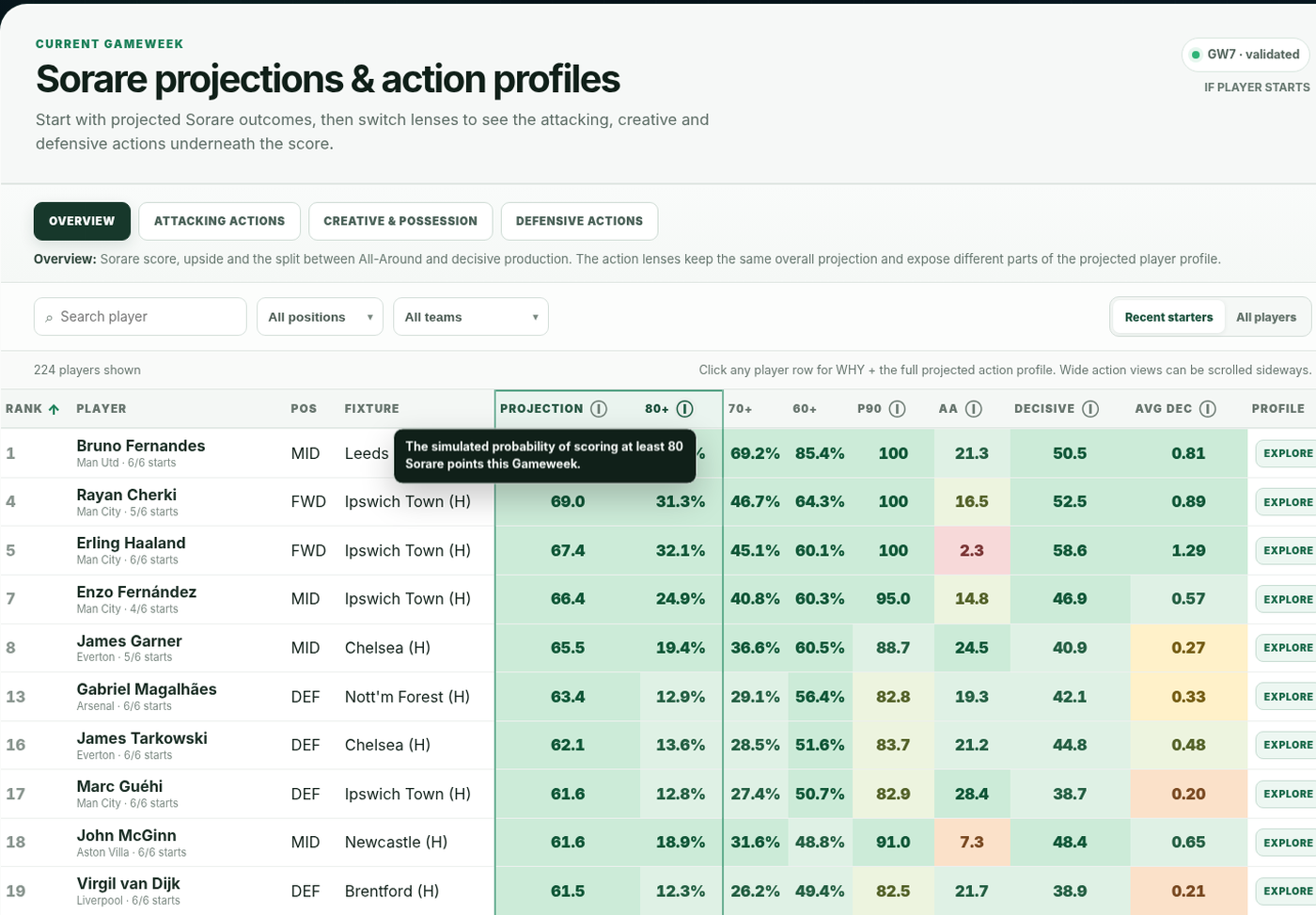Click the PLAYER column header

[x=102, y=409]
